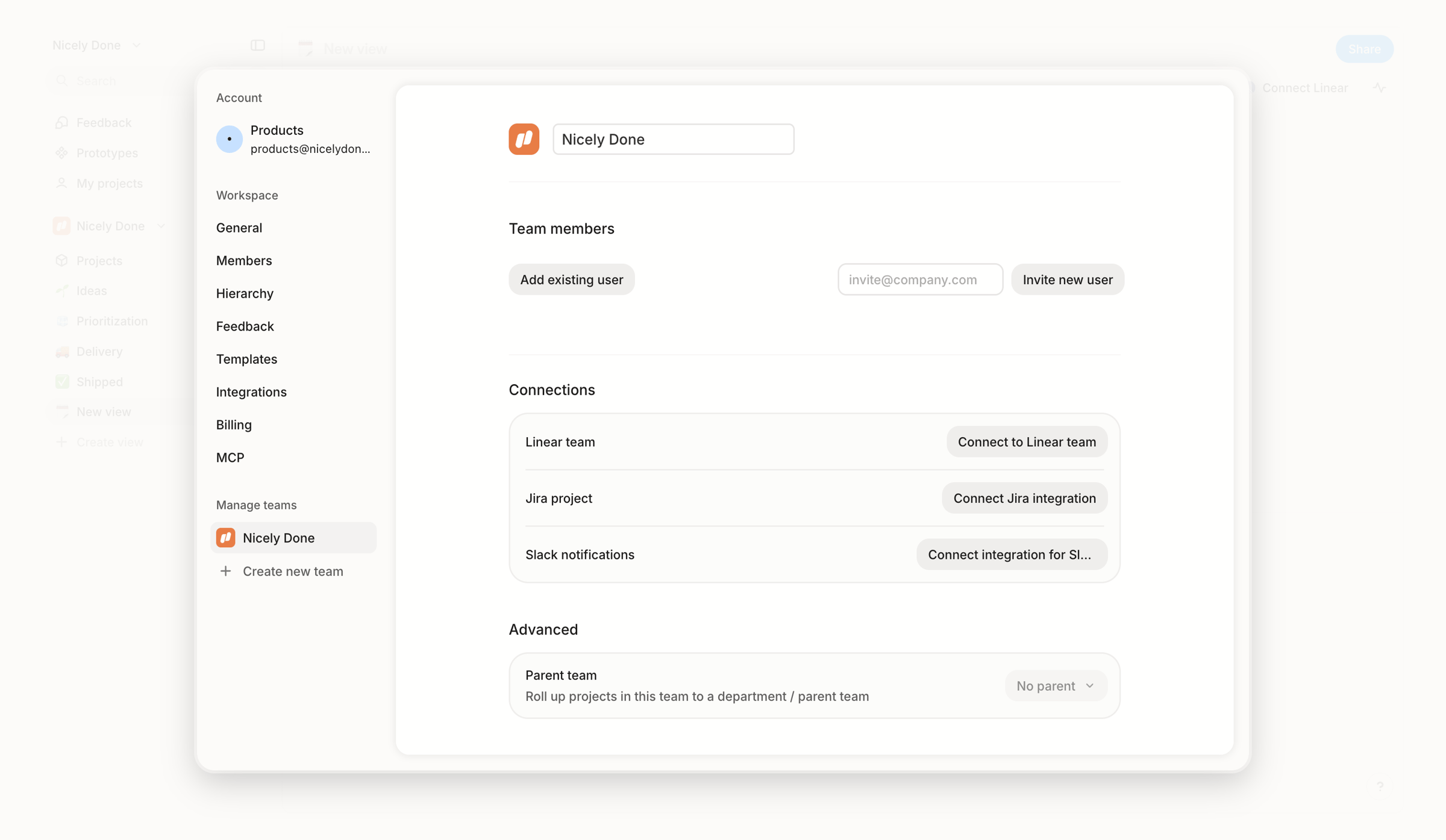Open MCP settings
This screenshot has width=1446, height=840.
click(x=230, y=458)
